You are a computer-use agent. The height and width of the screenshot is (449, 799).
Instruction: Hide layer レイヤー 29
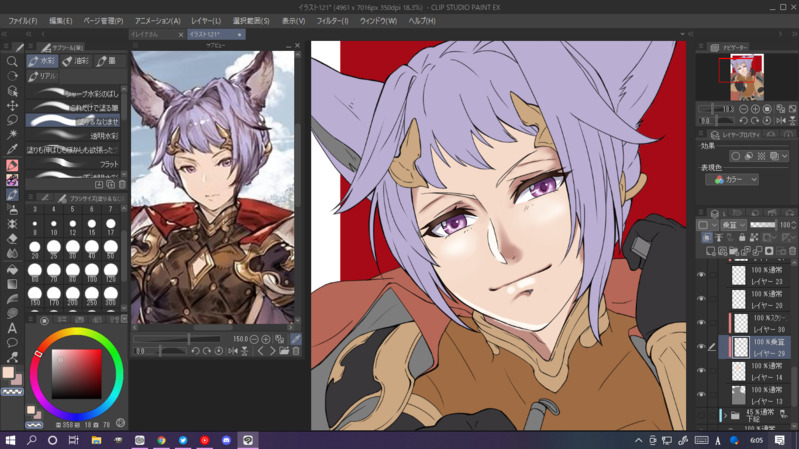point(702,347)
